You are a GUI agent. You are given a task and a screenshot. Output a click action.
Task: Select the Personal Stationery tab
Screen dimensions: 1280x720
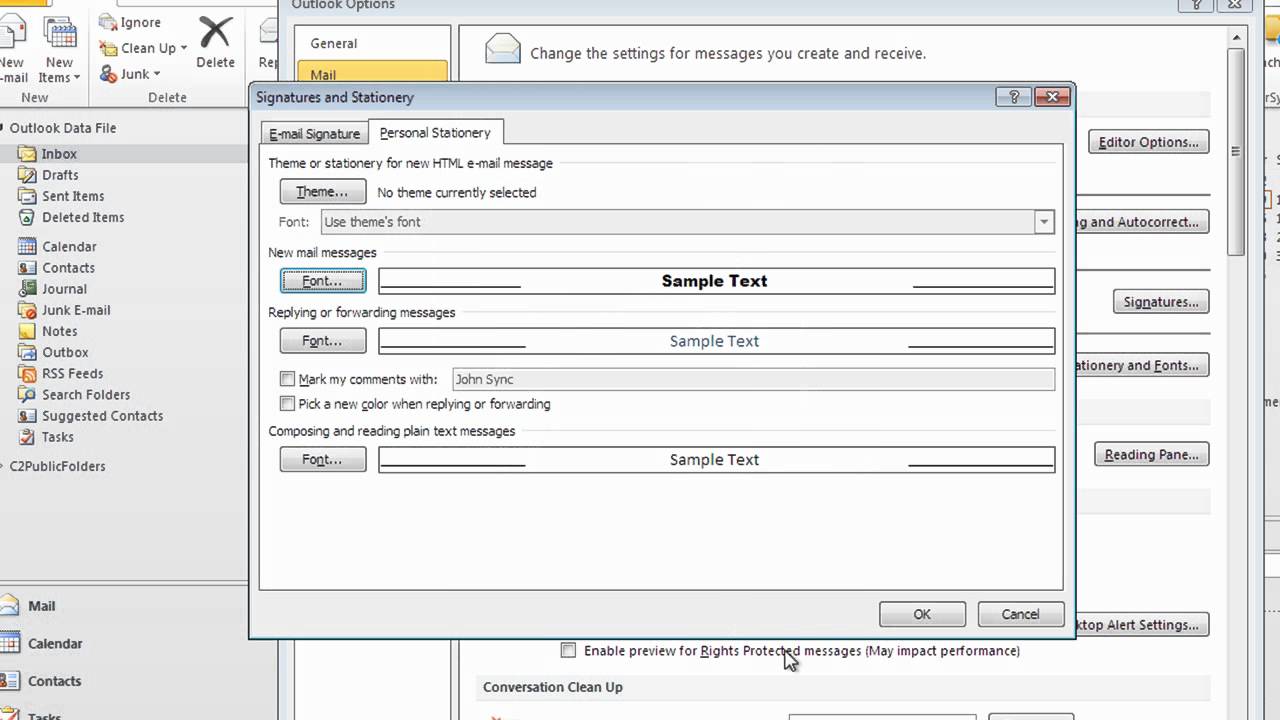(435, 132)
